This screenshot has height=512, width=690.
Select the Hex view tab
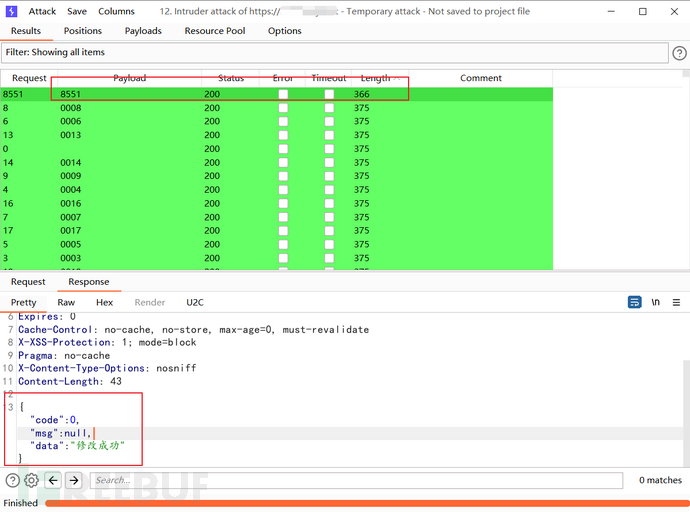(105, 302)
